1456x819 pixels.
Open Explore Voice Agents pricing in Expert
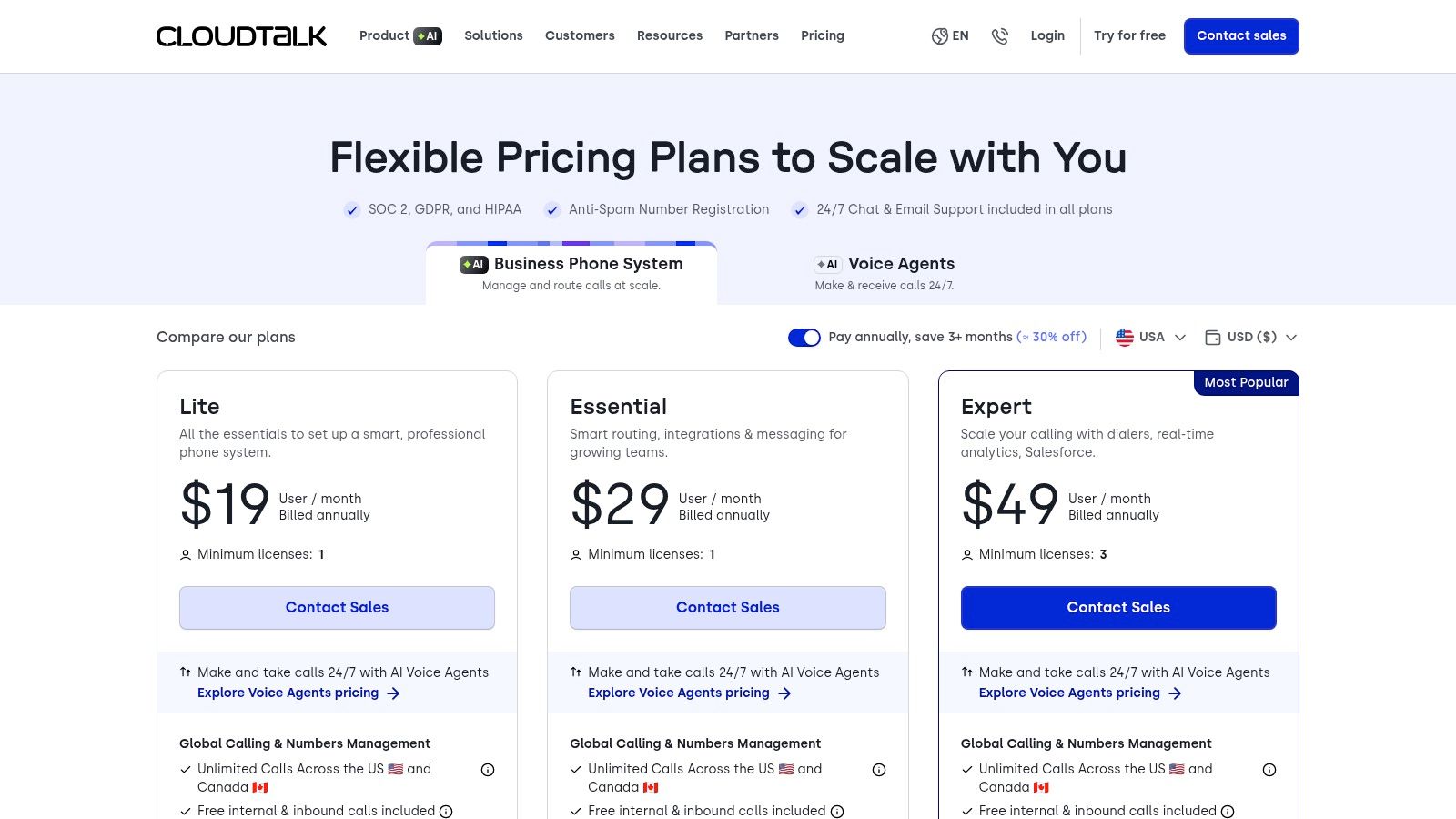[1069, 693]
